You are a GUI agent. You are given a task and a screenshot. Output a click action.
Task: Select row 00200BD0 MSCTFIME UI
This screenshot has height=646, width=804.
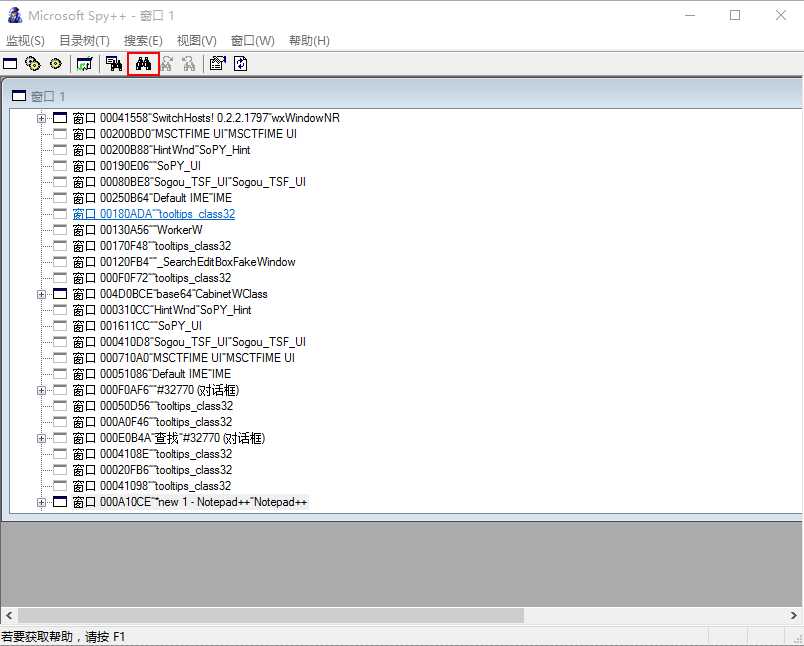pyautogui.click(x=185, y=134)
